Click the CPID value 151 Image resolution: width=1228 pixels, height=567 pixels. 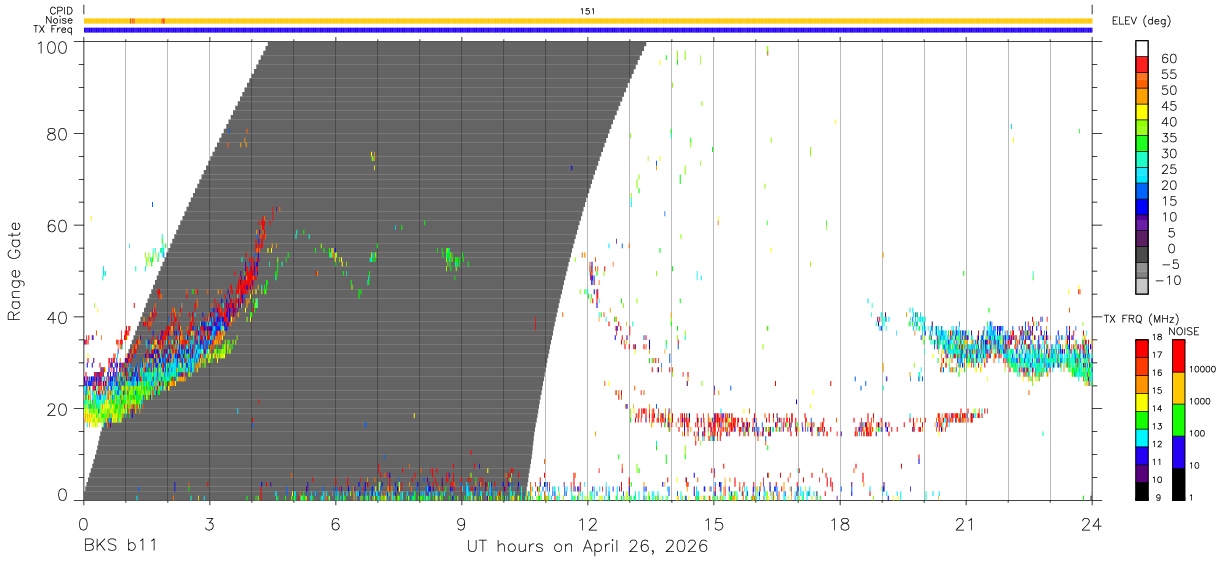pos(588,11)
